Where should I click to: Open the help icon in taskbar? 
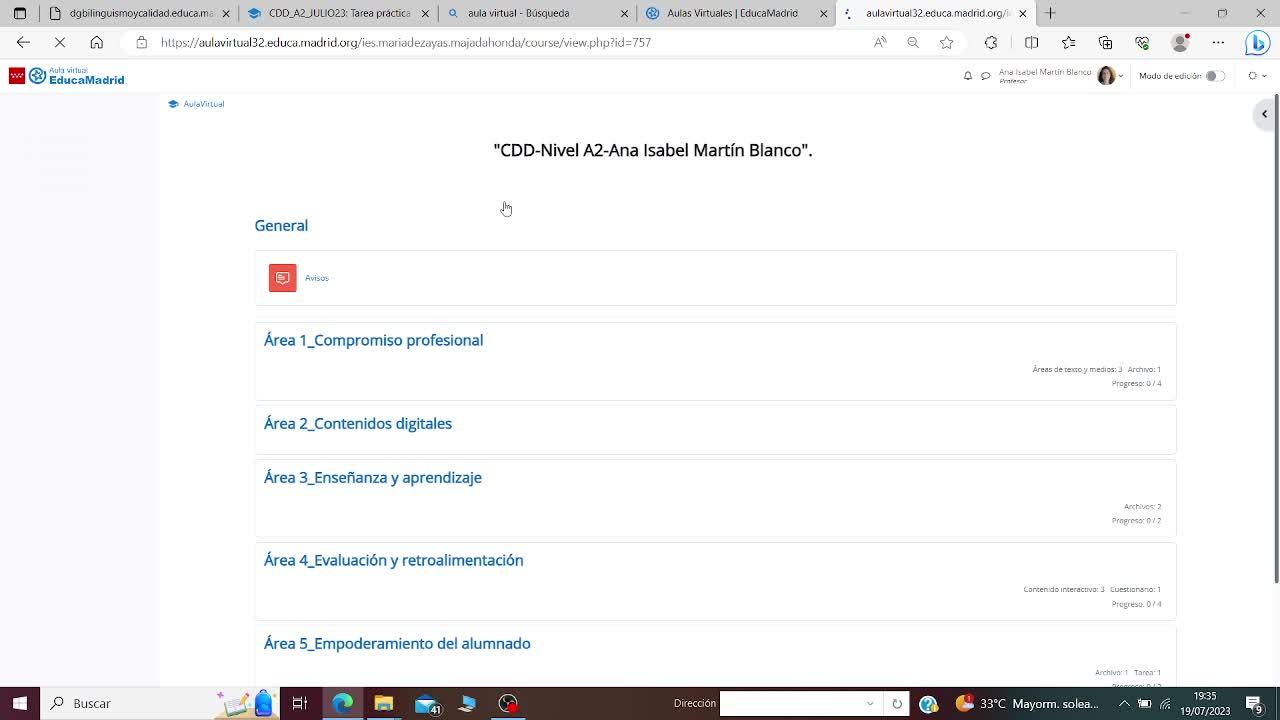tap(928, 703)
